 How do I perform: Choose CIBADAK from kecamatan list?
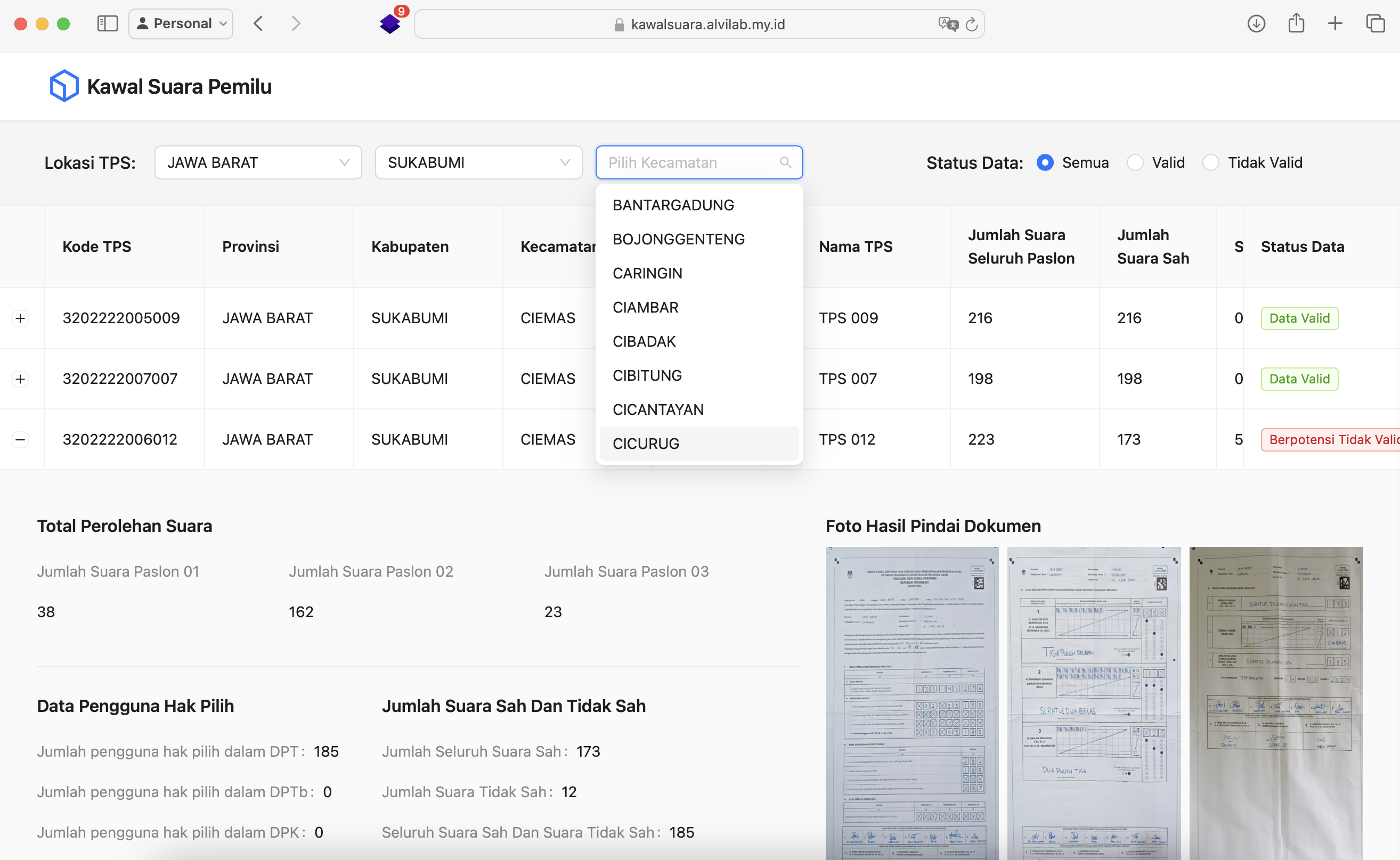click(644, 341)
